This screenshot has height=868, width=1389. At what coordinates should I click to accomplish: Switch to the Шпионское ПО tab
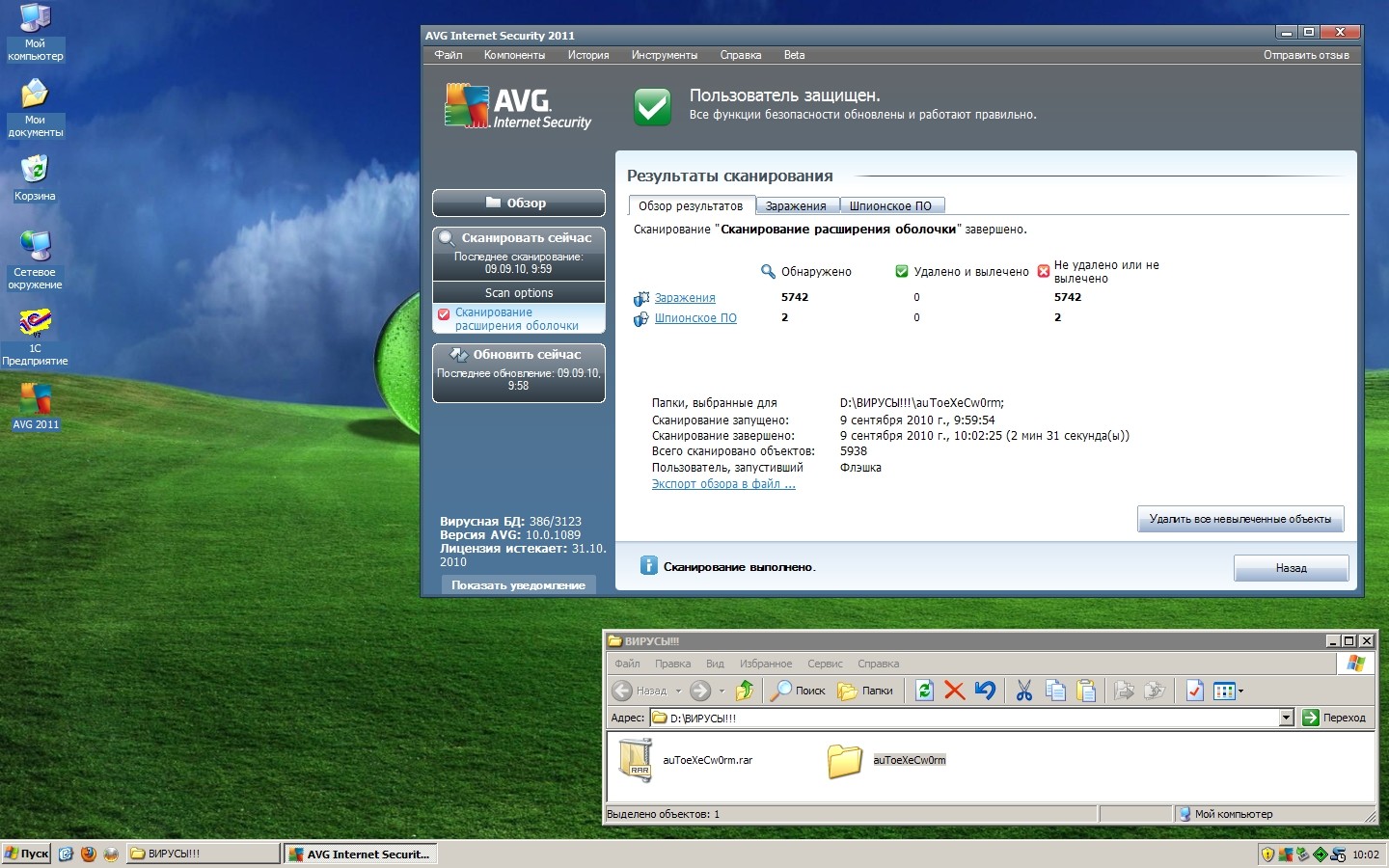pyautogui.click(x=890, y=205)
